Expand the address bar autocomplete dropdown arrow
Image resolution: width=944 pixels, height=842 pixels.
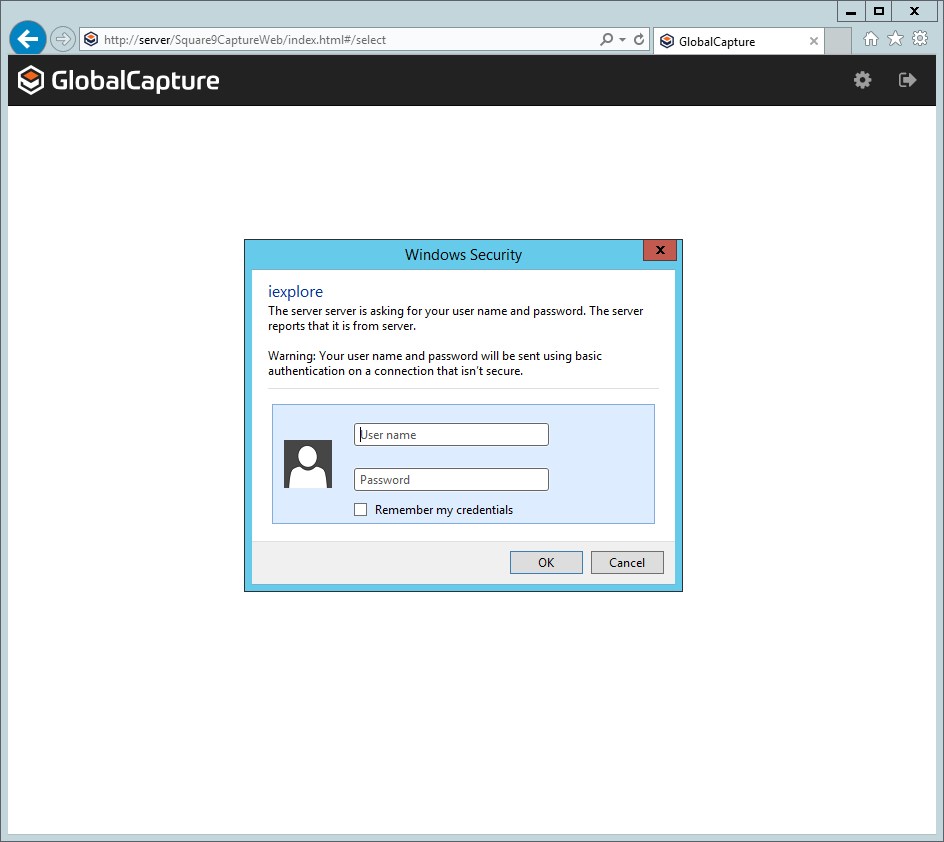pos(623,40)
